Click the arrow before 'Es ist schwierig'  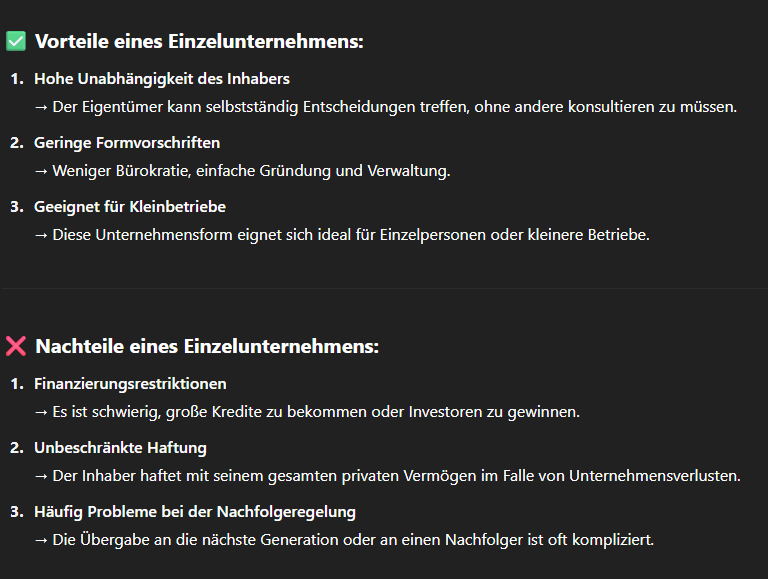click(41, 412)
